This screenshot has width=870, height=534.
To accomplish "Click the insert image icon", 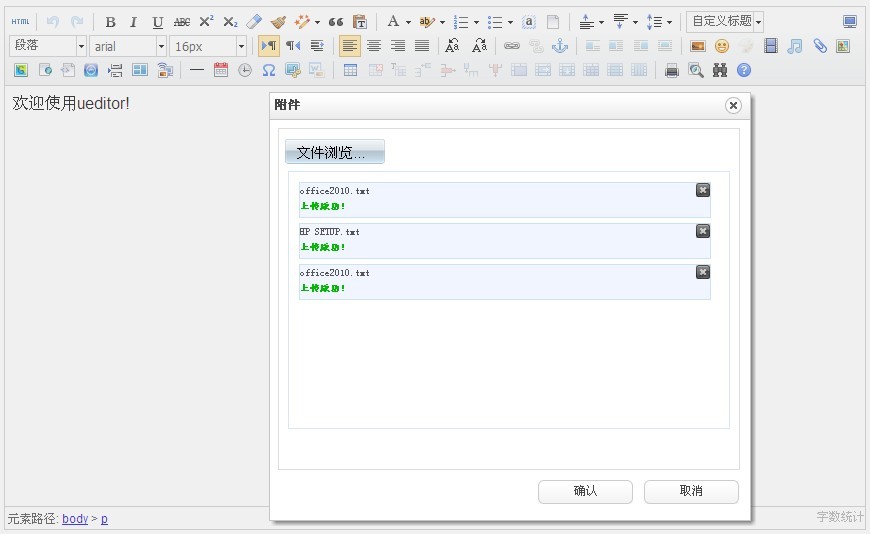I will 697,46.
